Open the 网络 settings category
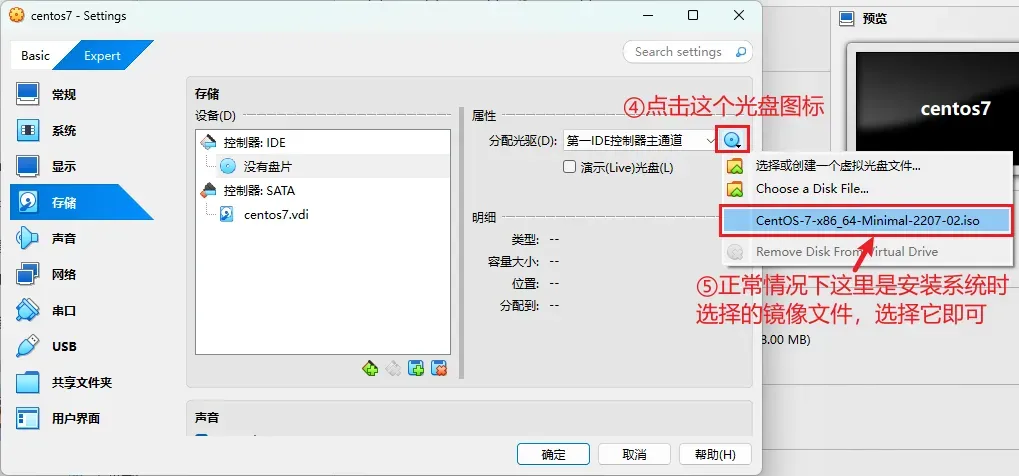This screenshot has height=476, width=1019. tap(63, 275)
